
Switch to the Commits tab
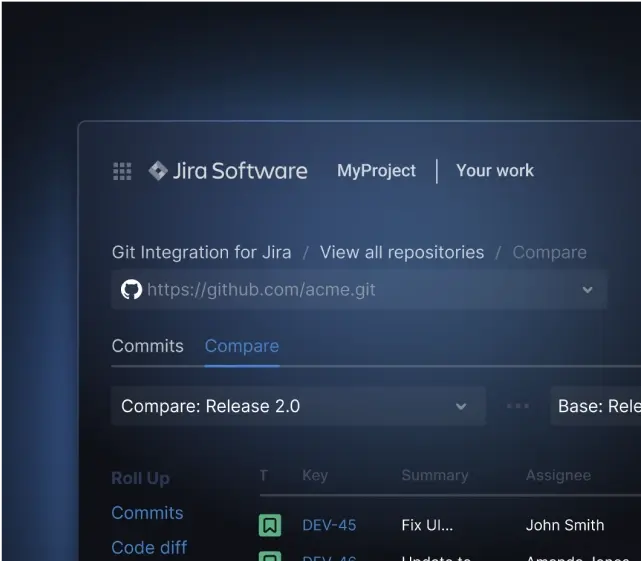(148, 346)
